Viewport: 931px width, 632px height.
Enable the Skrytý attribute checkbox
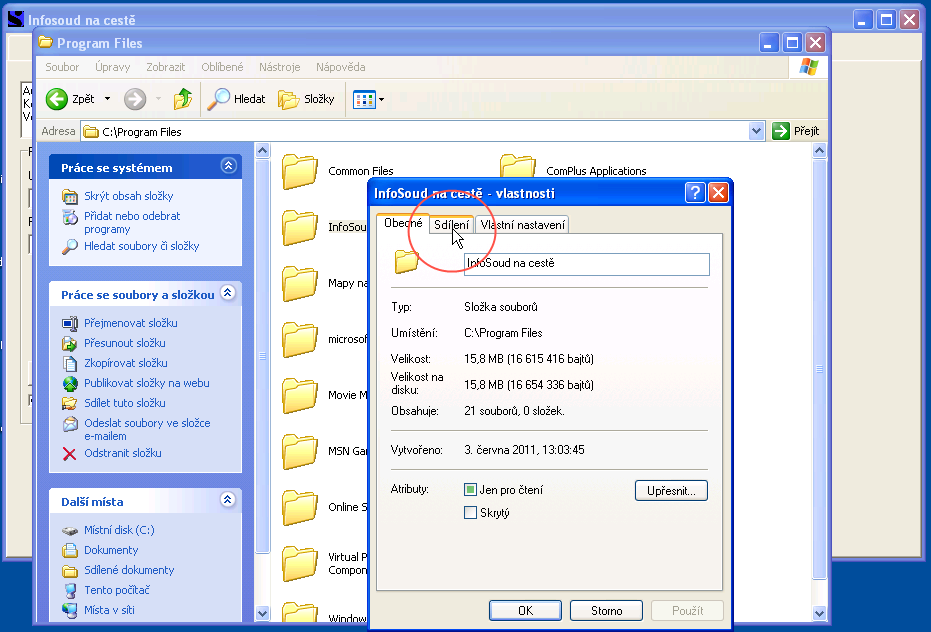point(470,512)
